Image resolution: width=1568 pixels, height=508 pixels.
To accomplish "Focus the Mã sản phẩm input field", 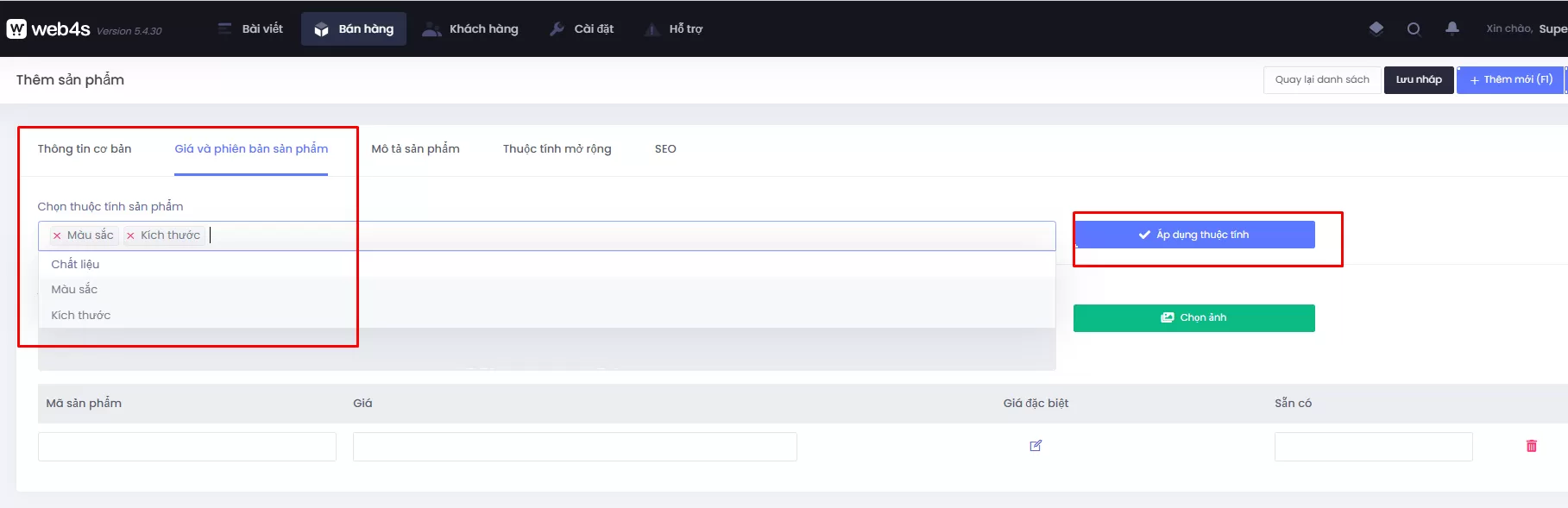I will (x=186, y=447).
